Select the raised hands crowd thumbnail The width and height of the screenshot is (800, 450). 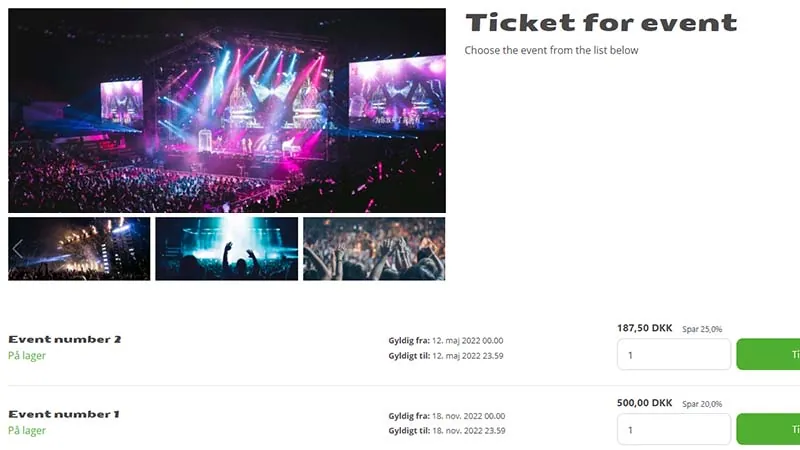point(374,249)
